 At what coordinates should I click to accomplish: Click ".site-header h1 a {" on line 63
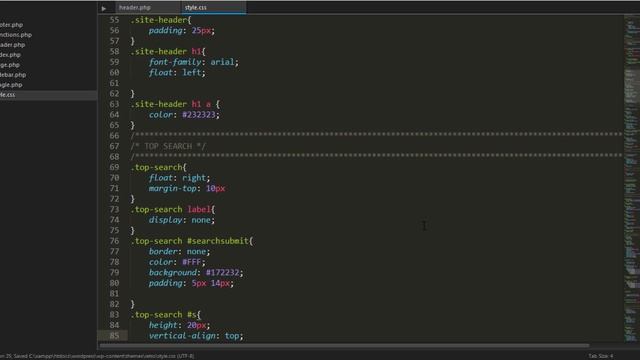[x=175, y=104]
